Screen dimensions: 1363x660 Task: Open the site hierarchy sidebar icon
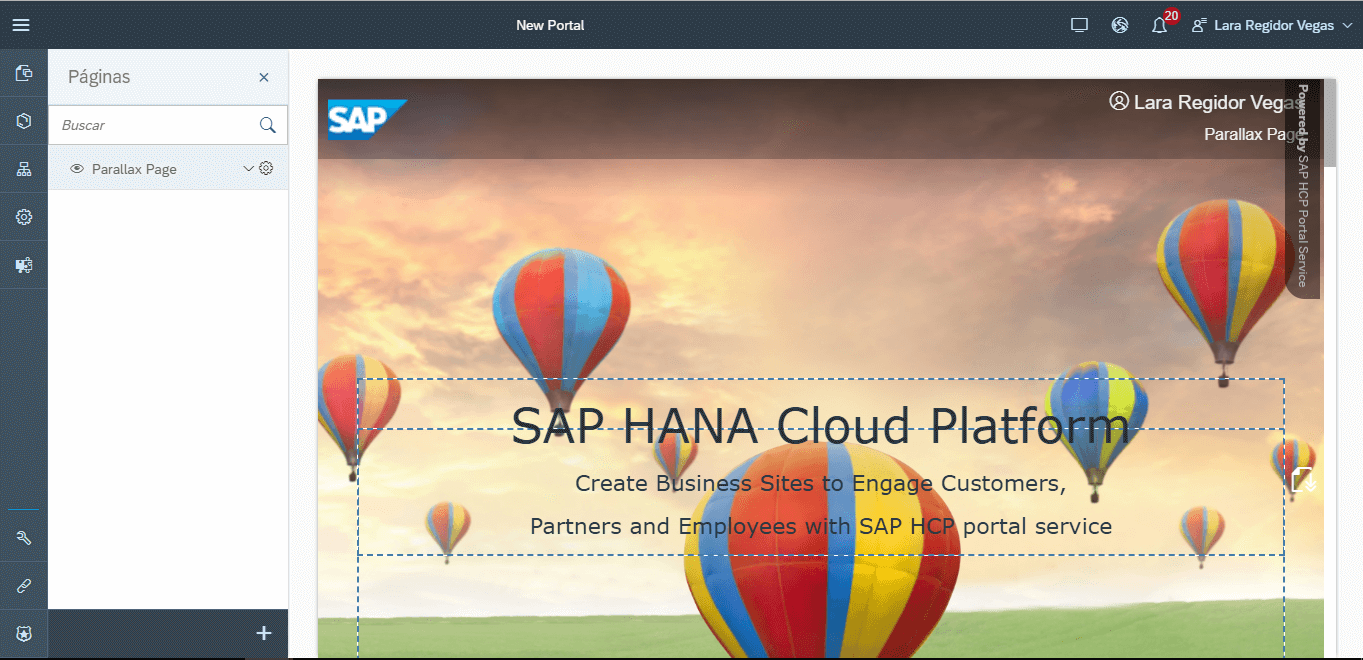24,169
